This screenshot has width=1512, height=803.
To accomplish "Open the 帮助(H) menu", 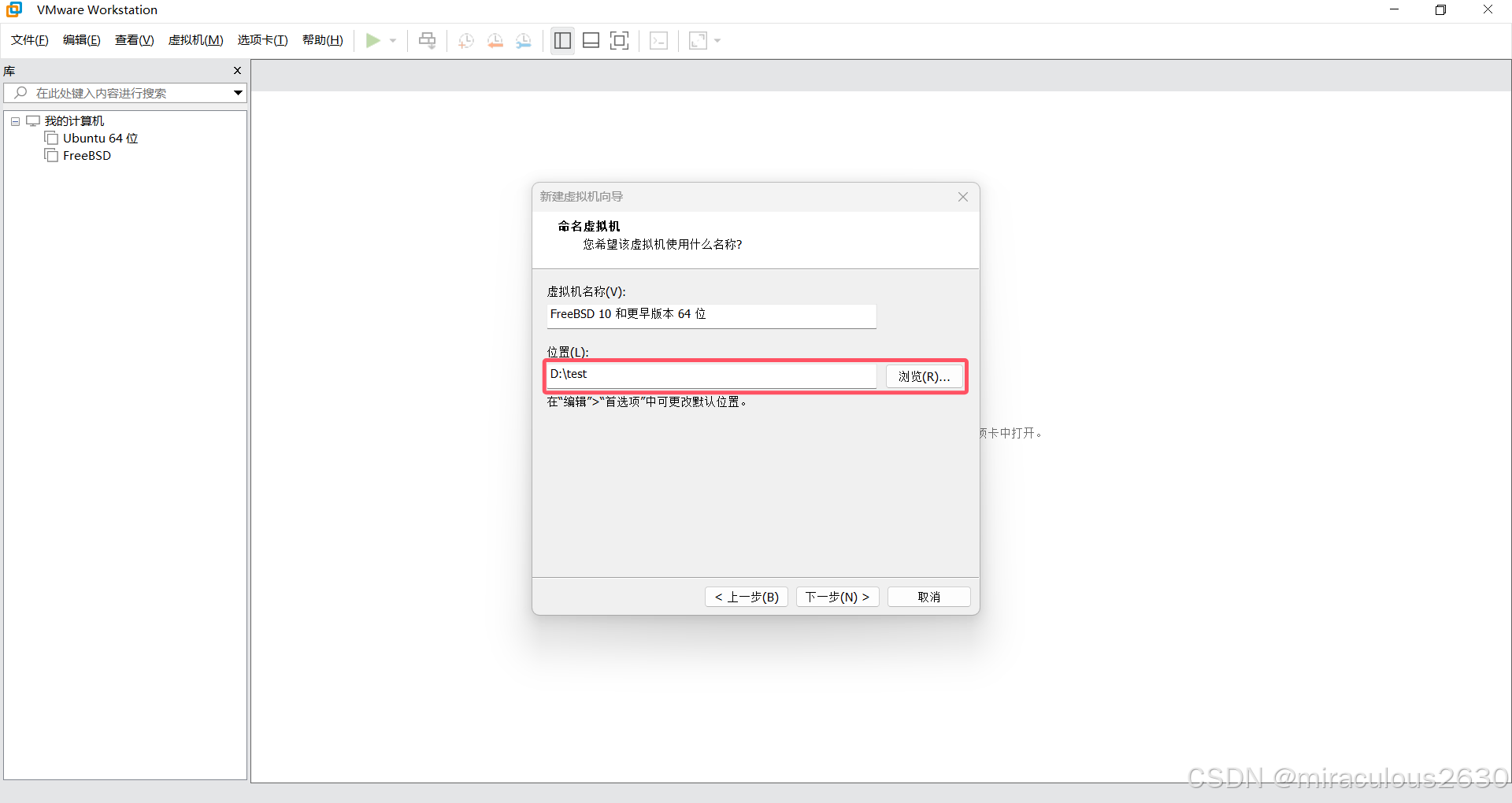I will (323, 40).
